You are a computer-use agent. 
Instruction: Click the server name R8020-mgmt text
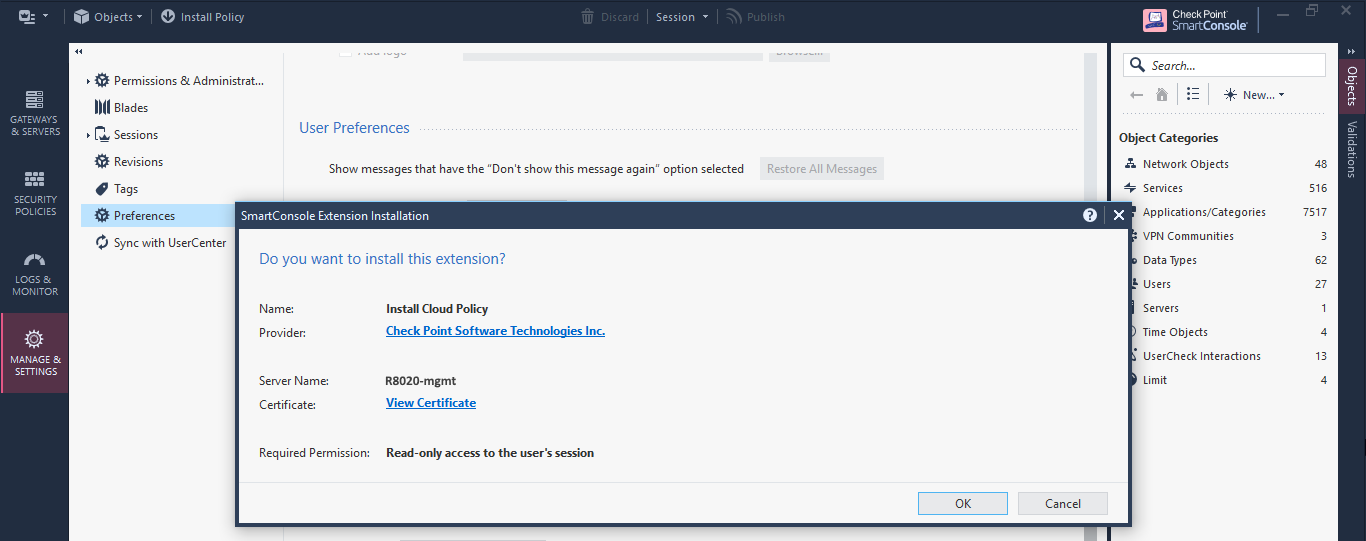[421, 381]
